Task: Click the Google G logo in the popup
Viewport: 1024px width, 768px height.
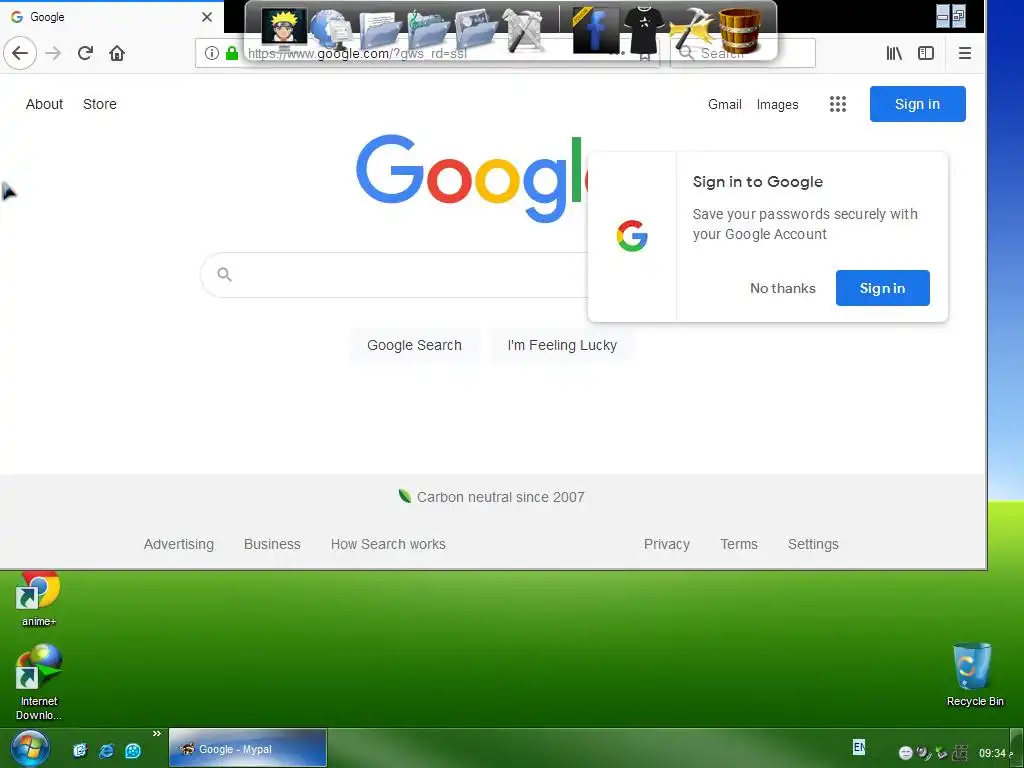Action: click(x=632, y=236)
